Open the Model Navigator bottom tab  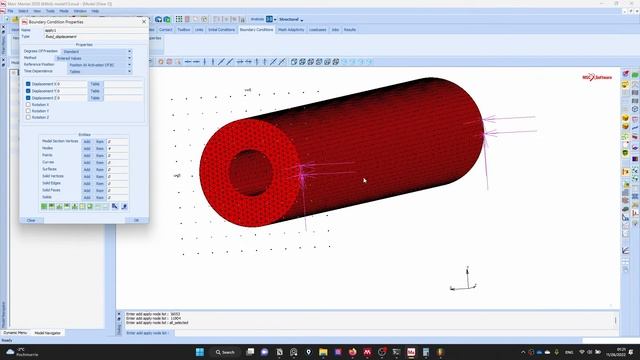coord(47,333)
